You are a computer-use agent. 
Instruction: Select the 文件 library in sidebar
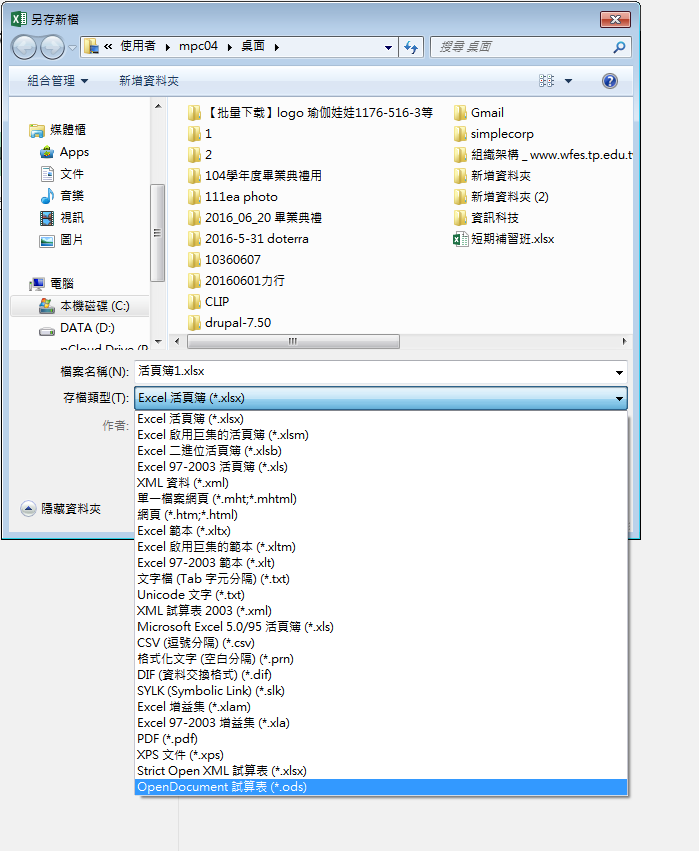coord(62,174)
